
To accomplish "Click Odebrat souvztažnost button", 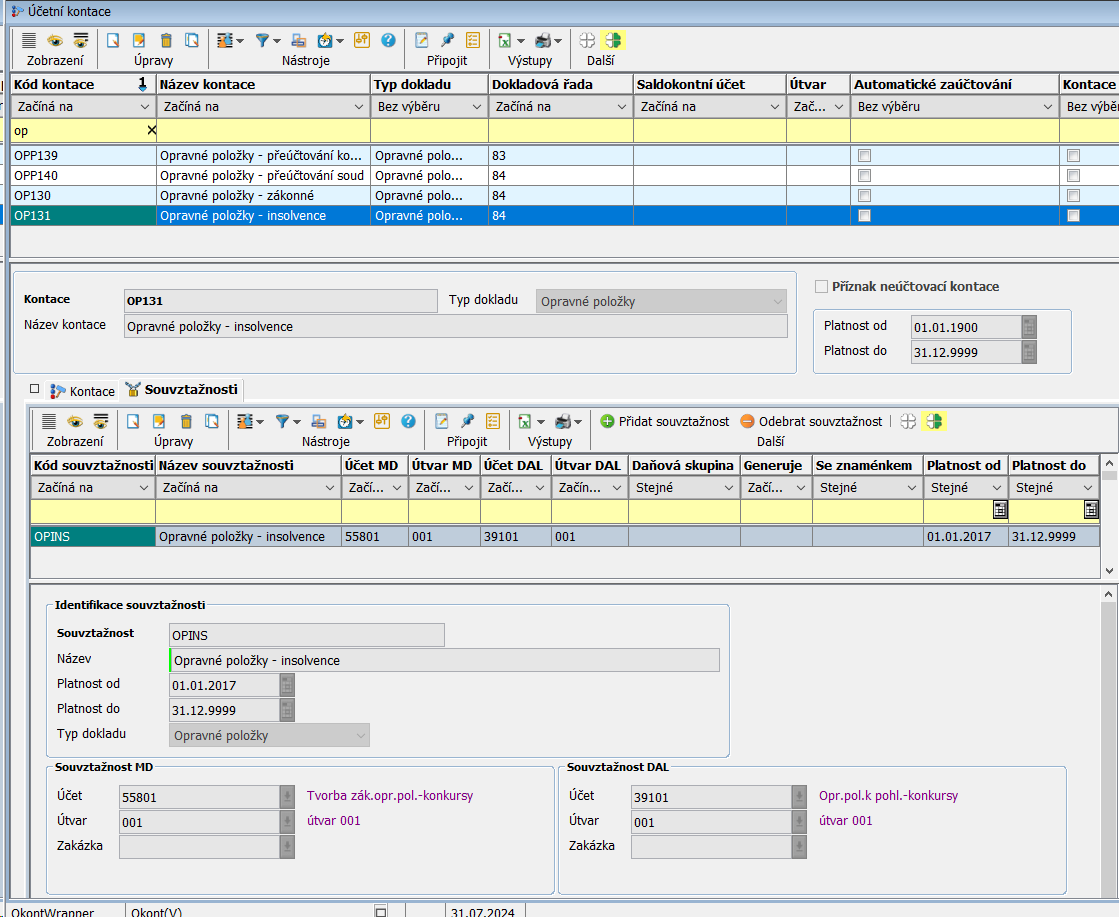I will 811,421.
